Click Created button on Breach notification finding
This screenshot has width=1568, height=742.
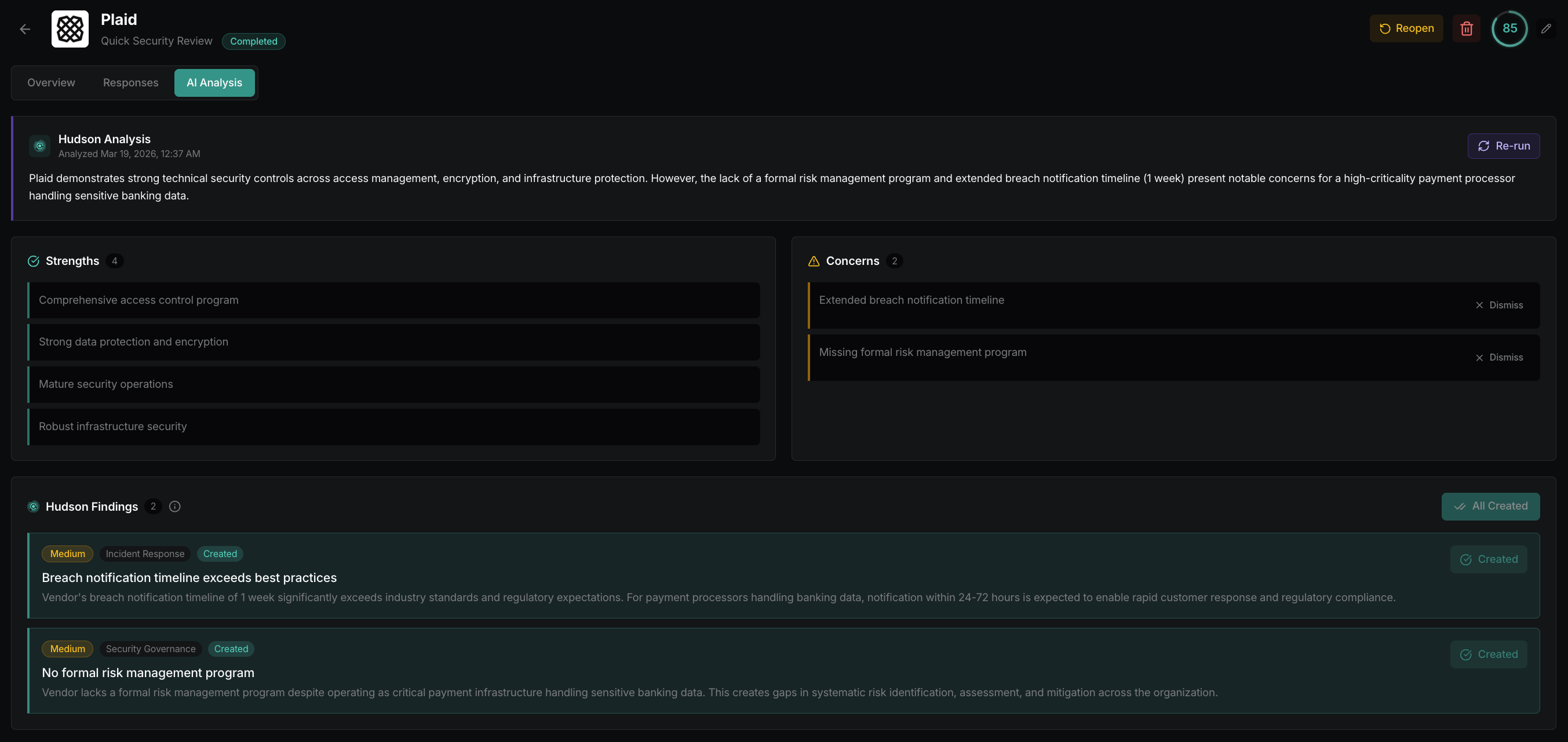click(1488, 559)
